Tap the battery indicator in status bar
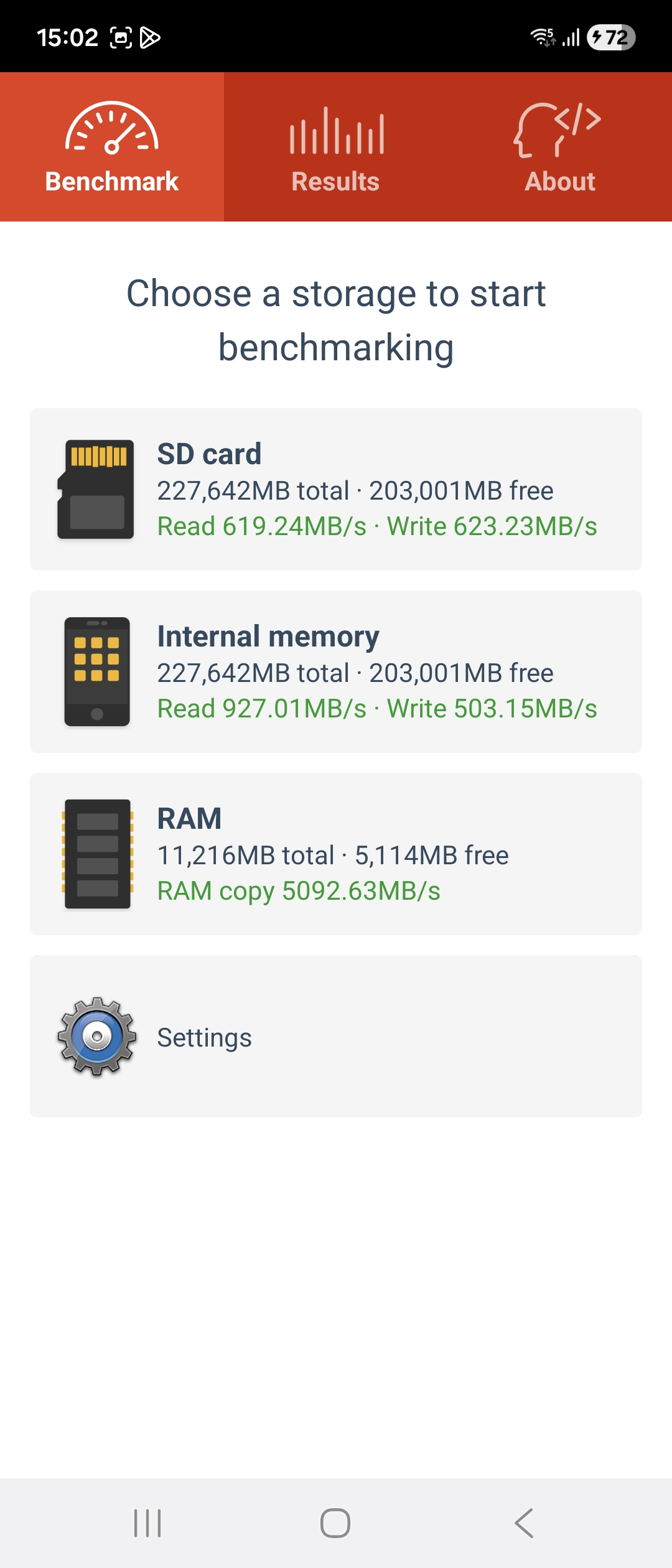The image size is (672, 1568). pos(610,37)
